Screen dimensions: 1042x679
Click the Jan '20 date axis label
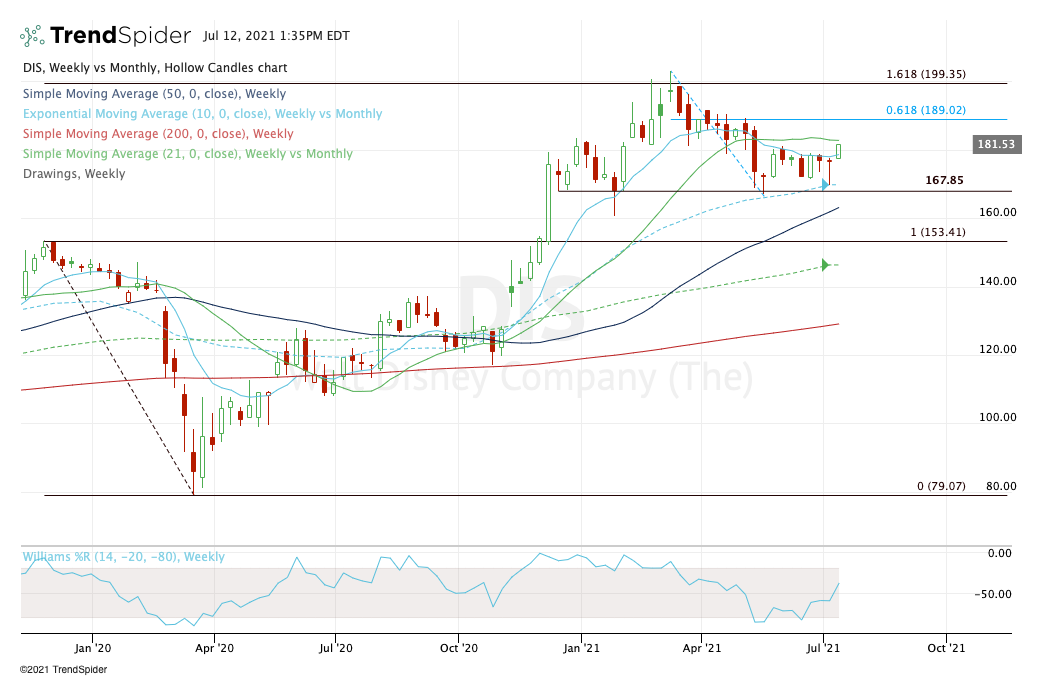tap(93, 648)
